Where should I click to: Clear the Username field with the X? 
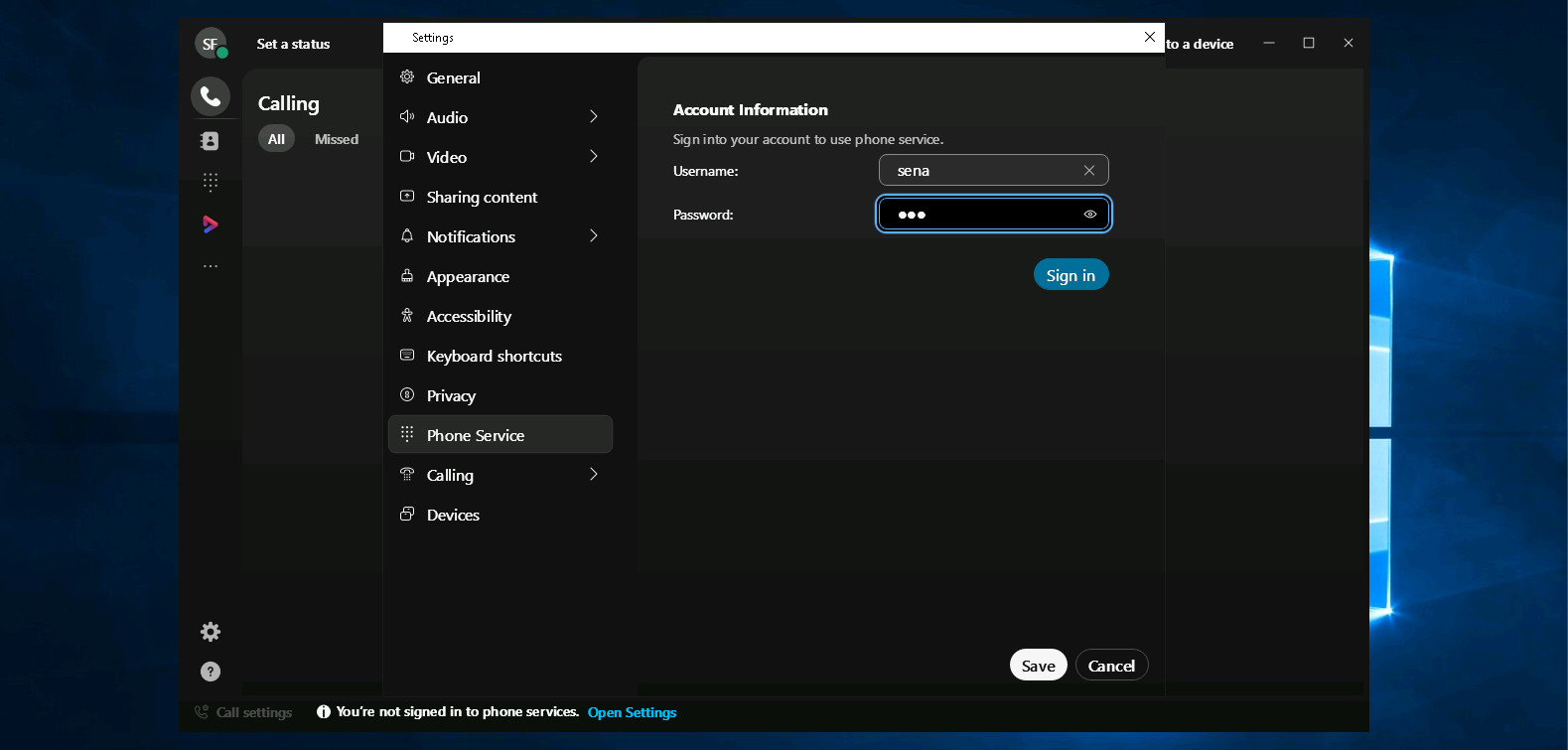point(1089,171)
